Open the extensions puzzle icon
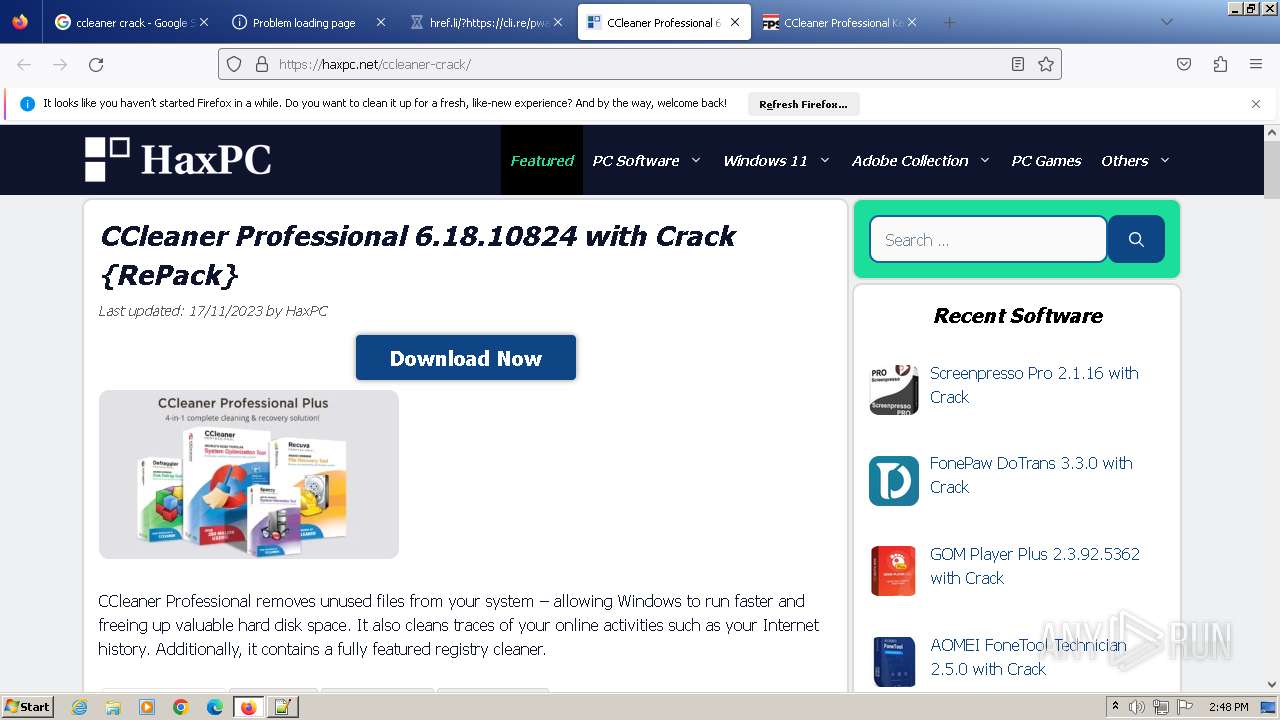Image resolution: width=1280 pixels, height=720 pixels. [1220, 64]
